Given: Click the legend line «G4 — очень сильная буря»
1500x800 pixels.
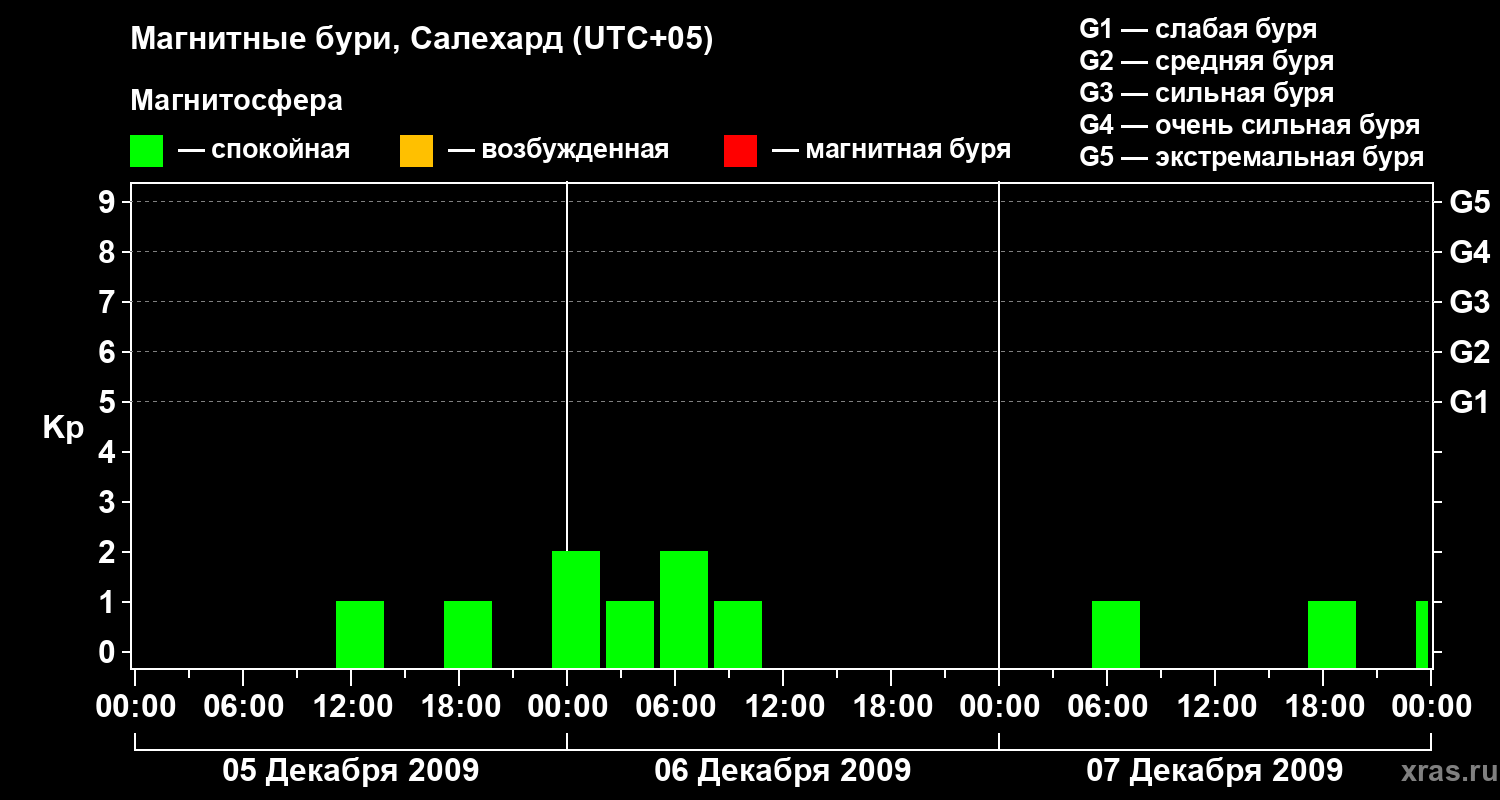Looking at the screenshot, I should click(x=1250, y=125).
